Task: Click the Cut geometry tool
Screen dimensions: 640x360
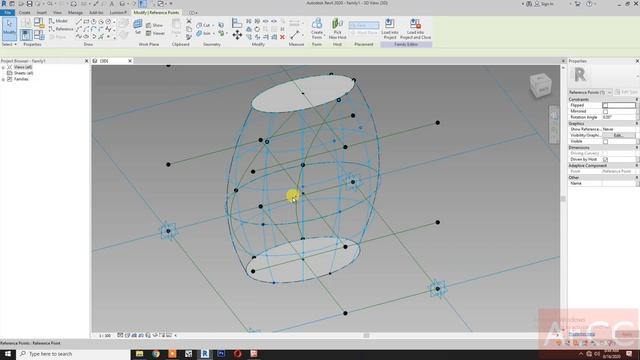Action: pos(203,25)
